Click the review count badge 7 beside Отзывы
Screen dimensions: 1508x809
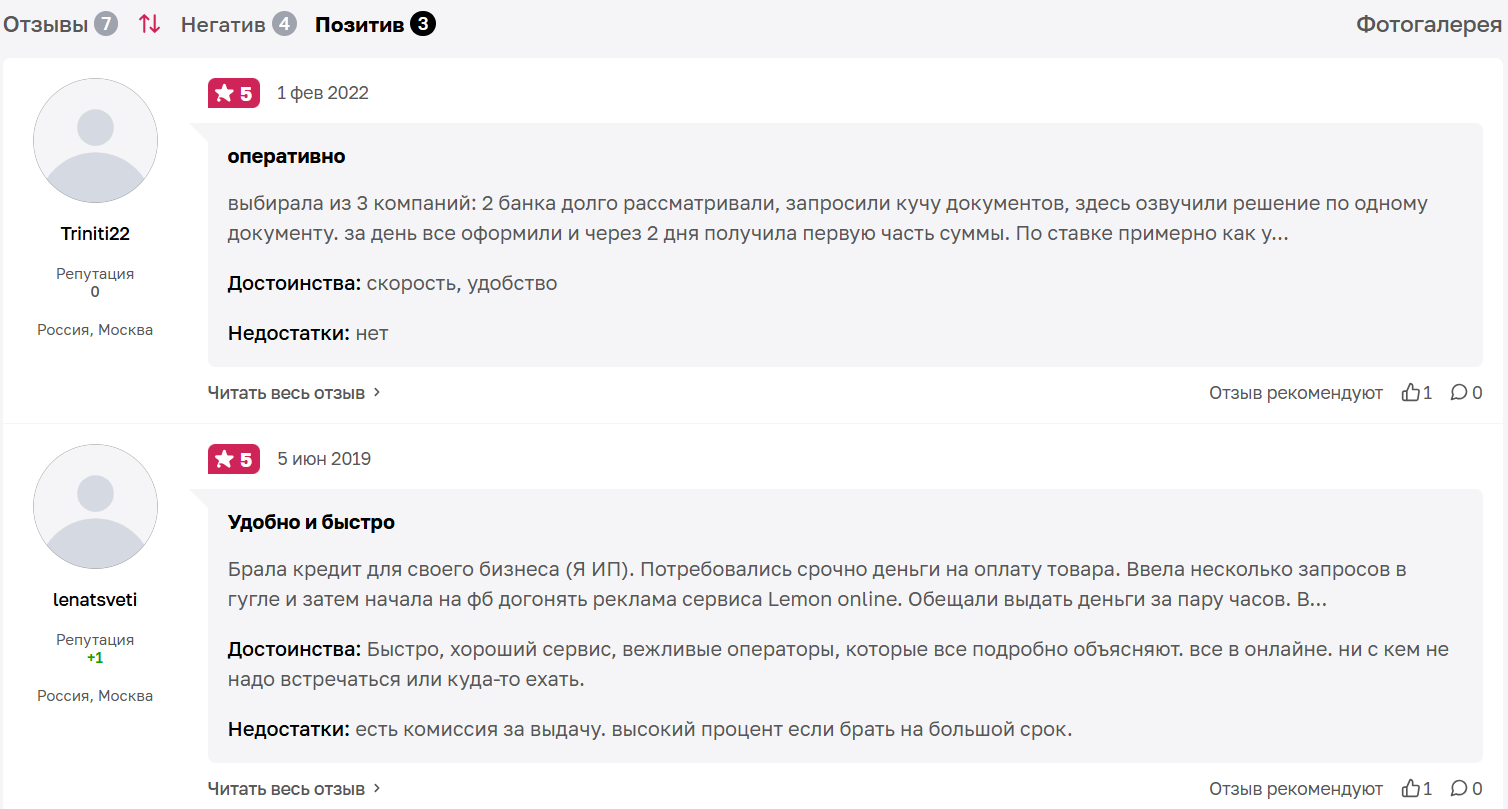(x=106, y=24)
